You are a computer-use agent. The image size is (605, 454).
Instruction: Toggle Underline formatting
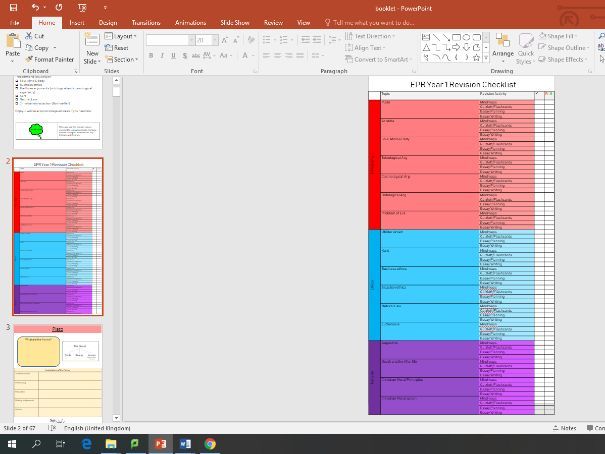(x=174, y=56)
